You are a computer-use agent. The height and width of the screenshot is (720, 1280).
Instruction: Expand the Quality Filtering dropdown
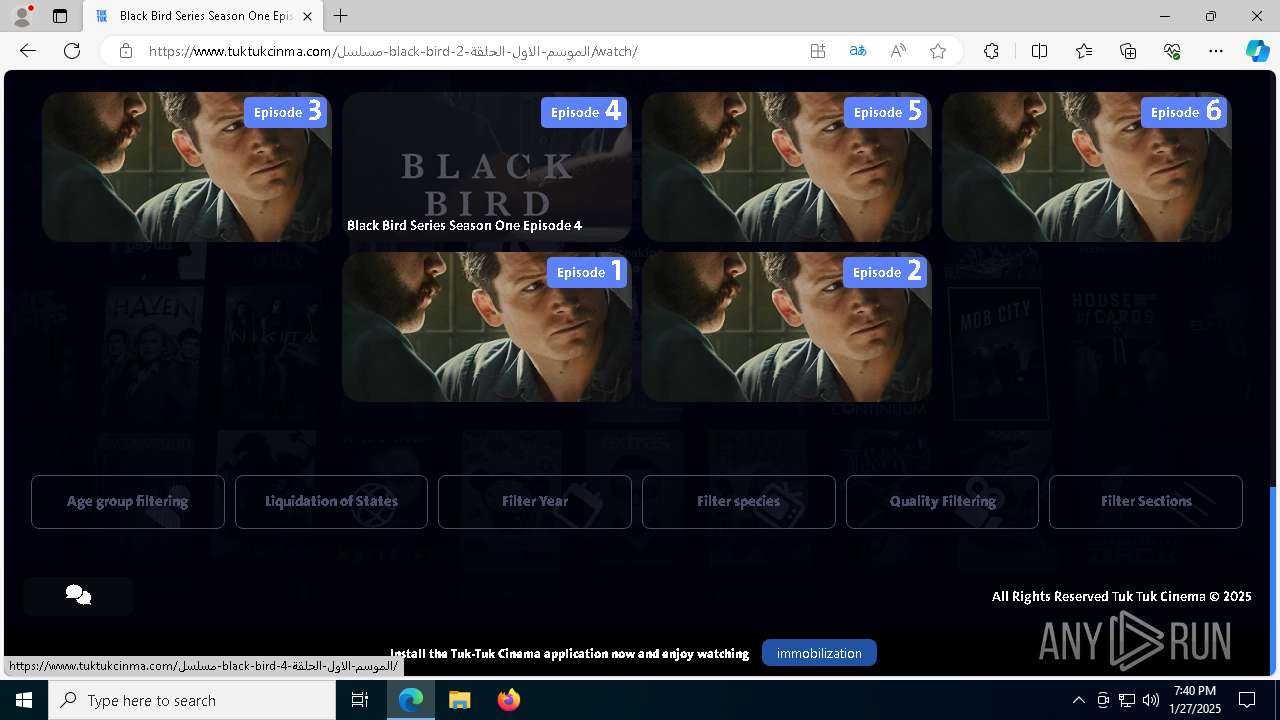click(942, 501)
